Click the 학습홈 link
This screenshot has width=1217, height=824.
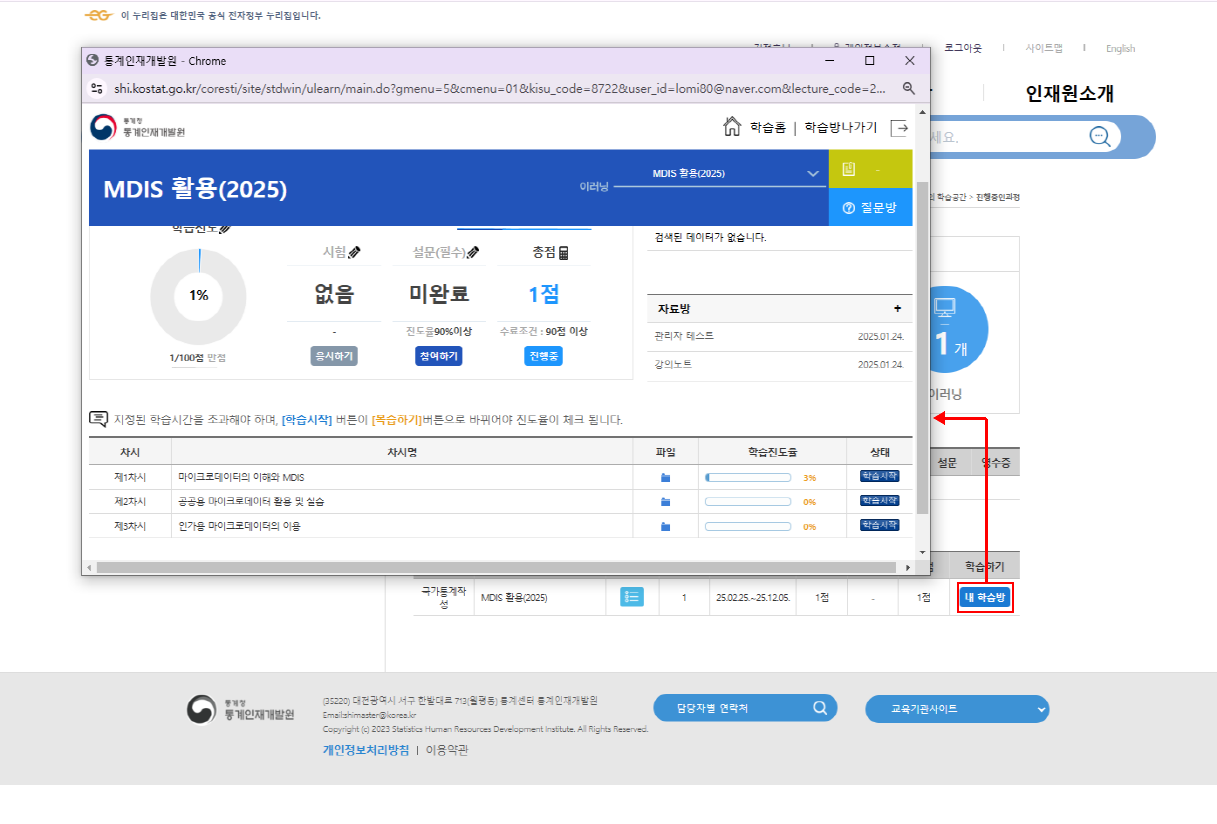click(767, 128)
